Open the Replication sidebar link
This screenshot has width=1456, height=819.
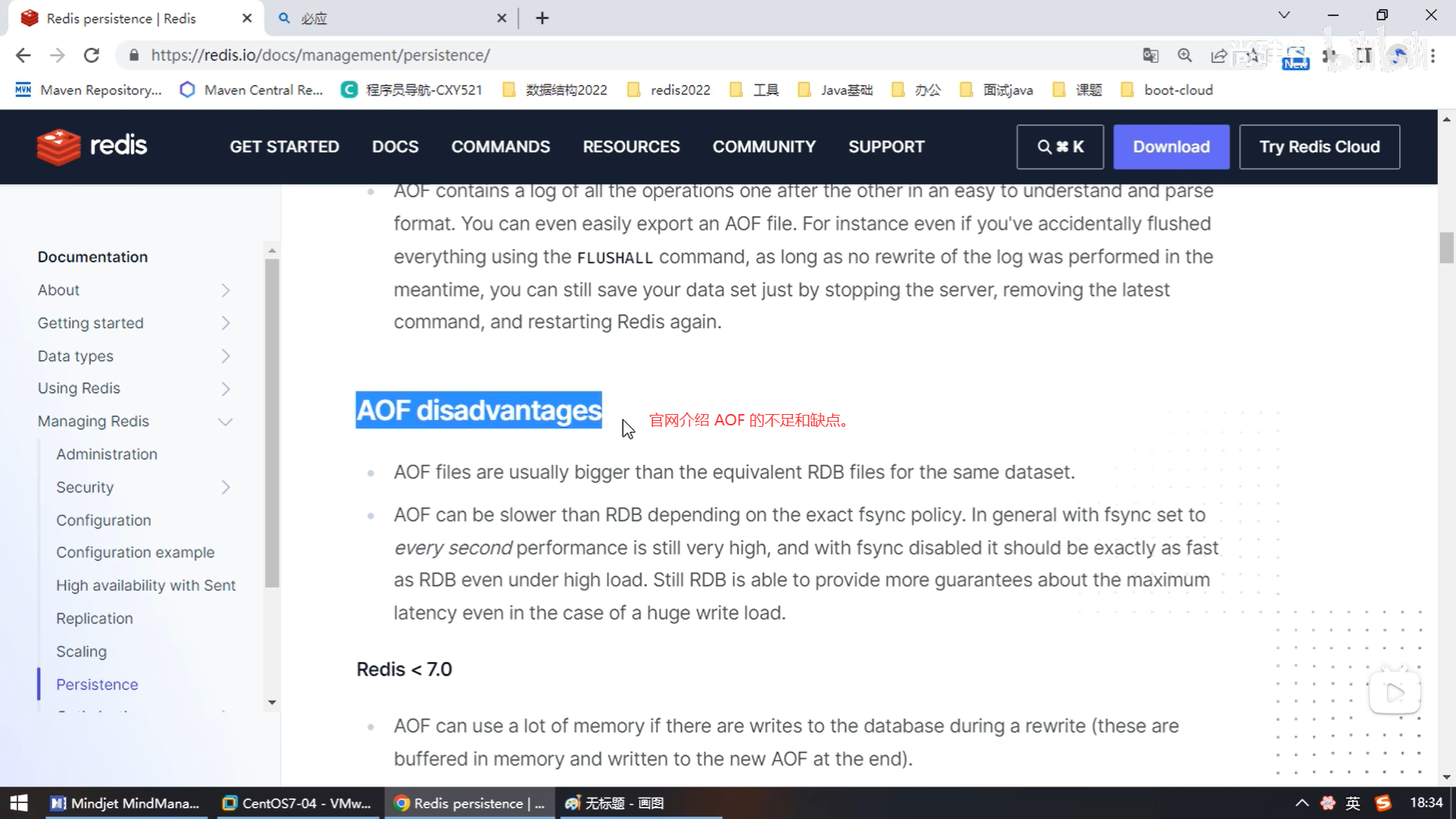click(x=94, y=619)
